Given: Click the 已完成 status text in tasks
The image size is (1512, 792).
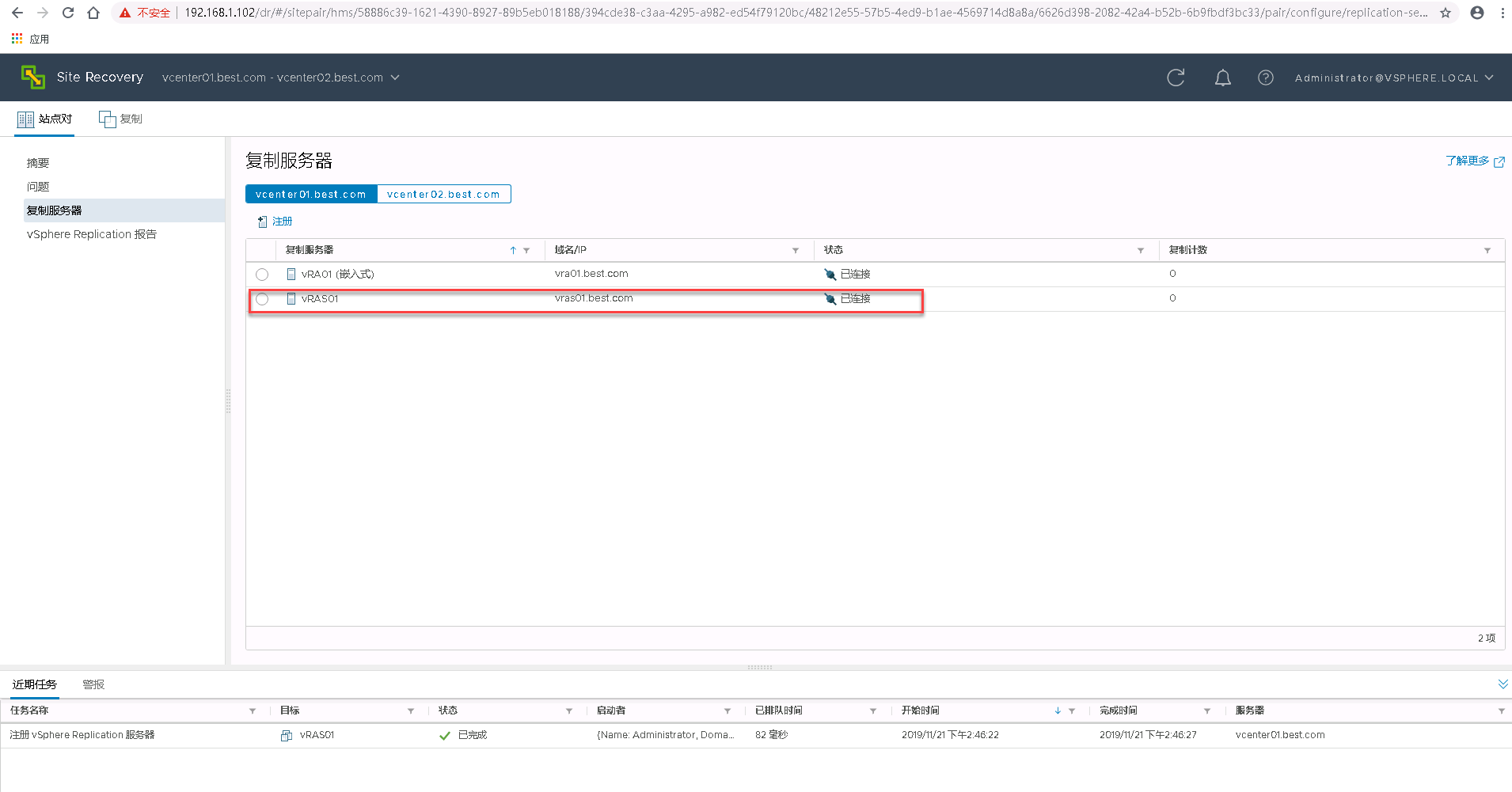Looking at the screenshot, I should tap(473, 735).
